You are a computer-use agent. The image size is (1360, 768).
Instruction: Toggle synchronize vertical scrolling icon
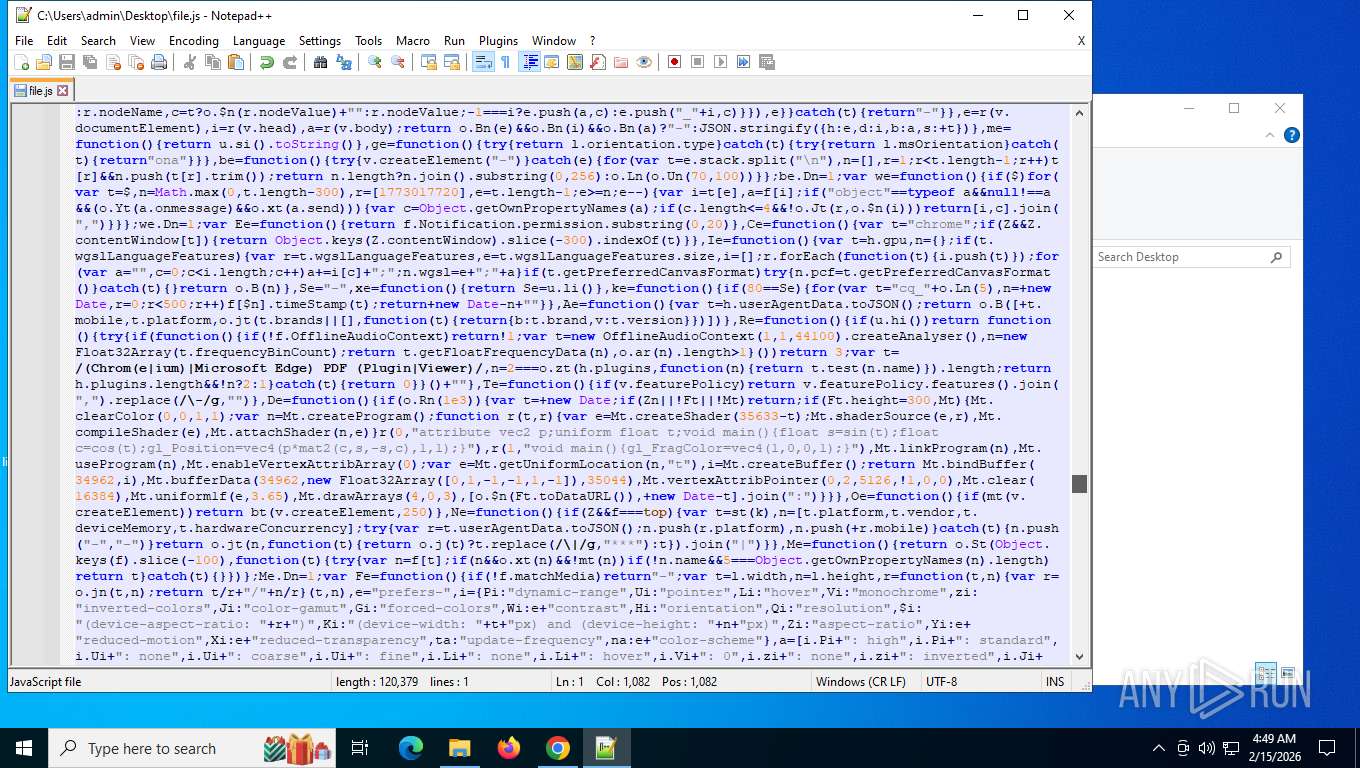point(429,62)
